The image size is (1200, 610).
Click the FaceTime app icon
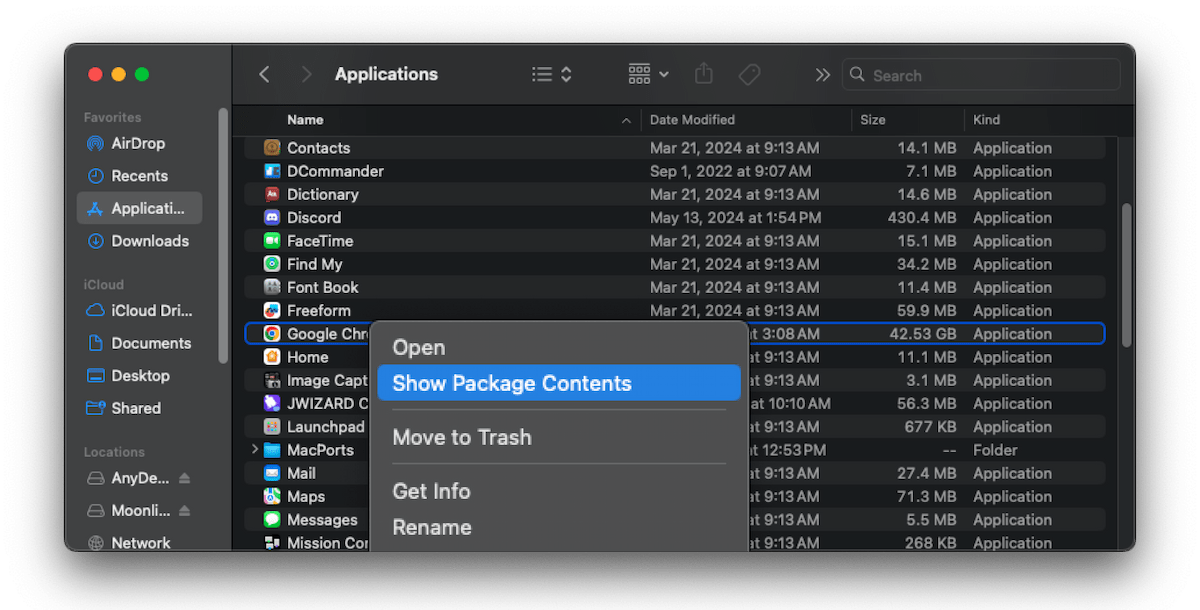(x=272, y=240)
